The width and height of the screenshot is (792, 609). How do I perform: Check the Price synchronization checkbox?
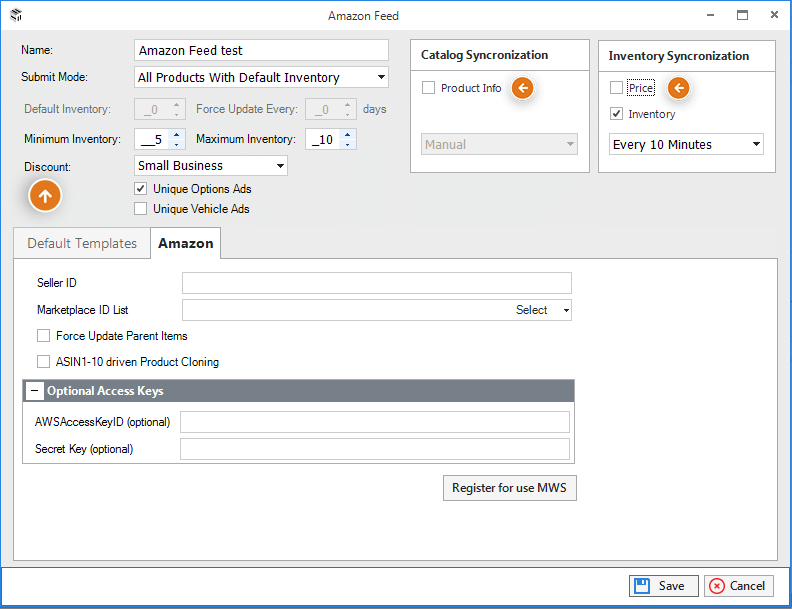click(x=616, y=88)
